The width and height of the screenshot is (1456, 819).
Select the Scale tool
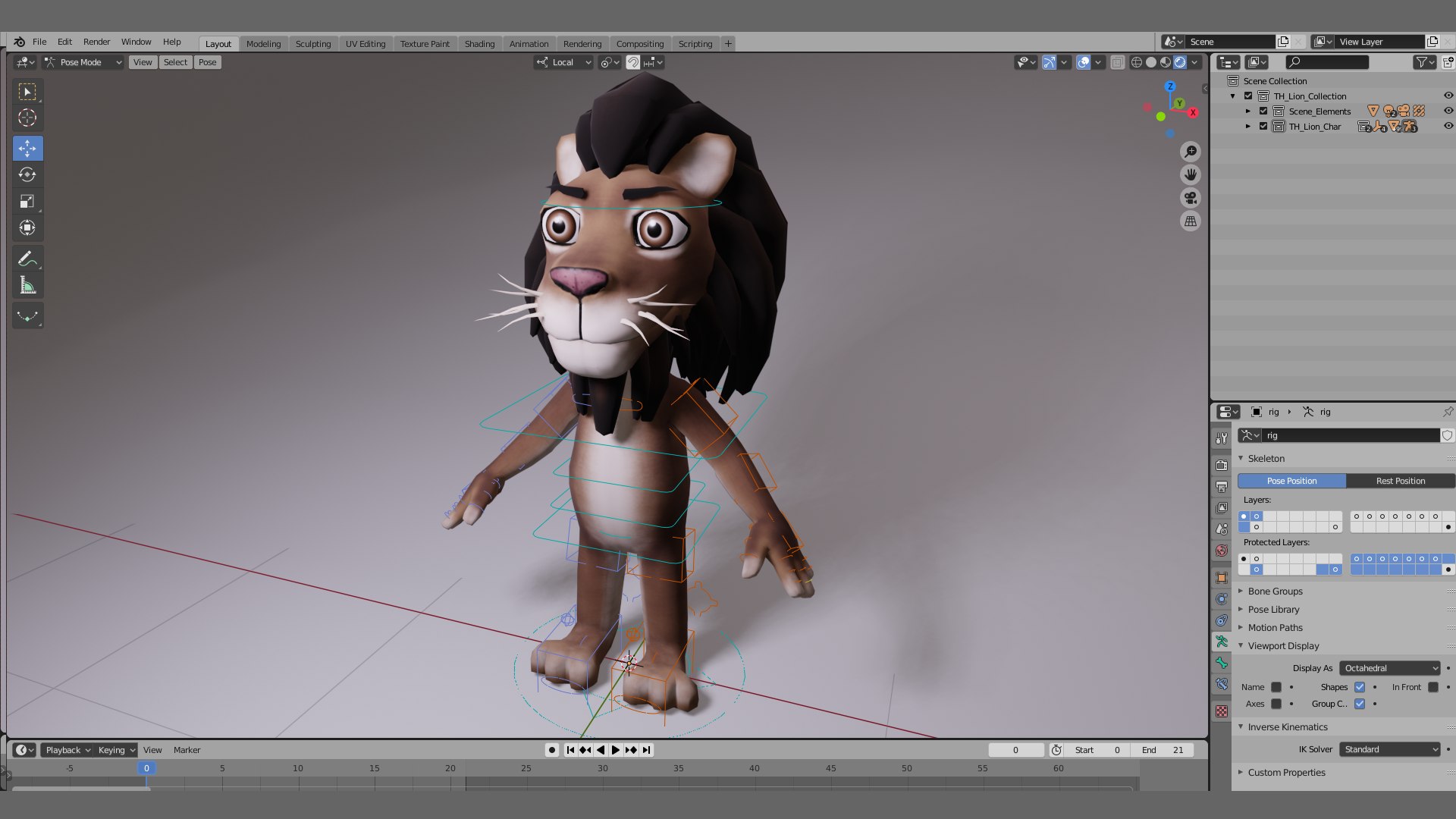pos(27,201)
